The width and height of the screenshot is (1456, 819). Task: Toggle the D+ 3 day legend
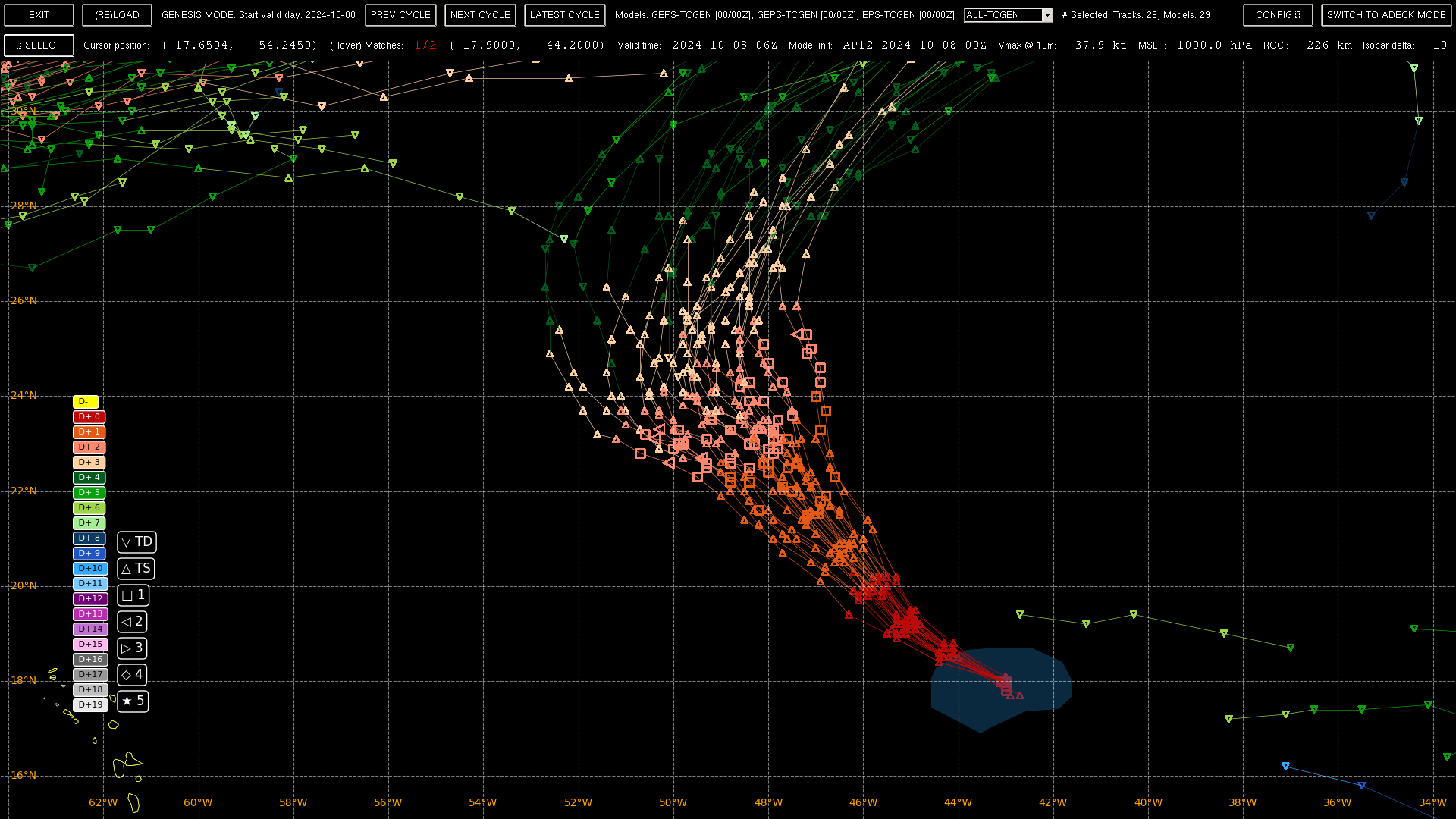[x=89, y=463]
